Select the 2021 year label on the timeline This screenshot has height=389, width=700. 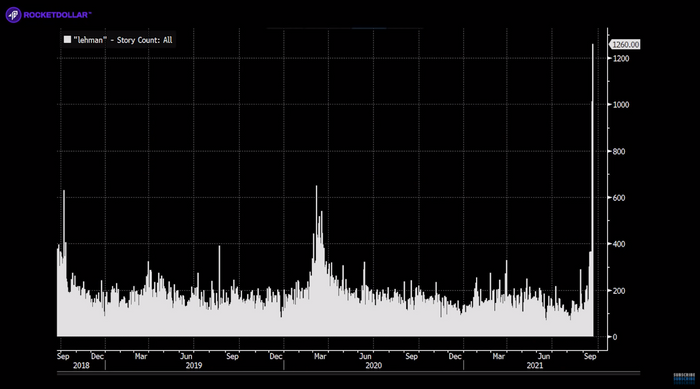pos(535,366)
